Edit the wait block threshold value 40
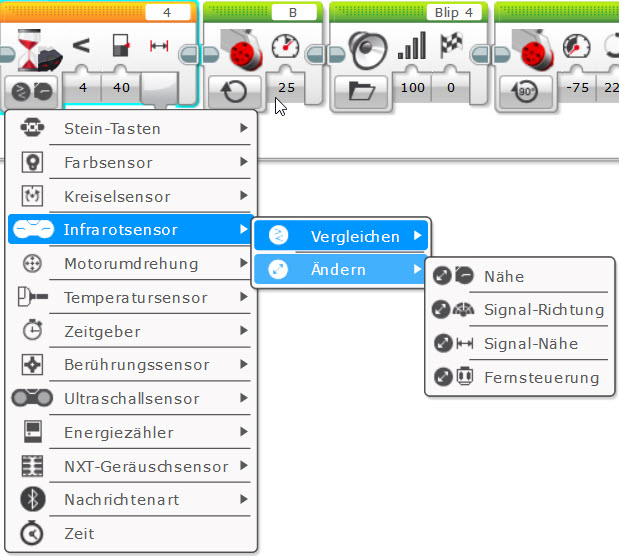 click(121, 87)
